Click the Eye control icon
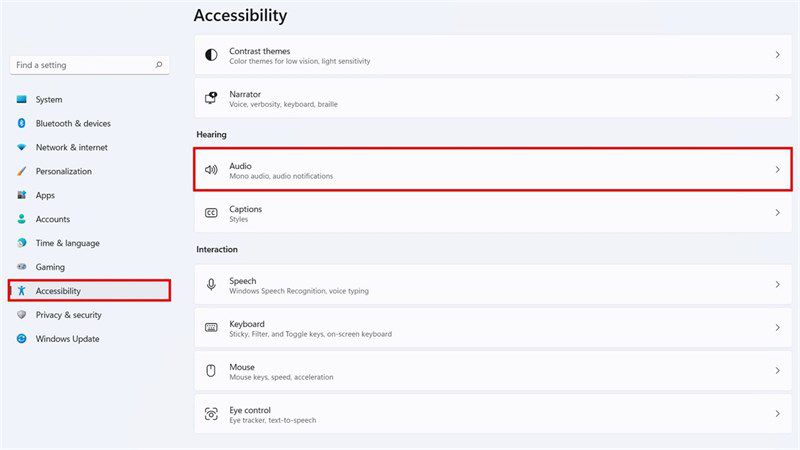 click(211, 414)
